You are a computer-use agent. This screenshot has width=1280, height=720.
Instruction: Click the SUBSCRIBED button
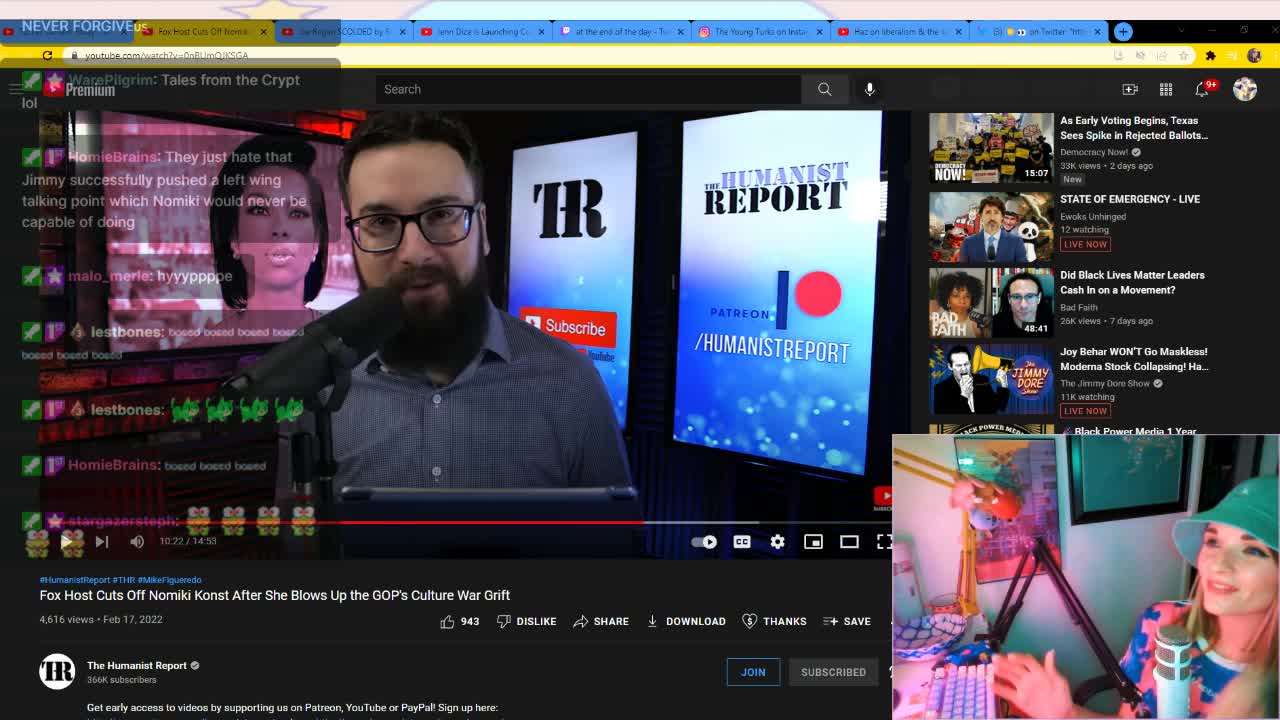(x=833, y=672)
